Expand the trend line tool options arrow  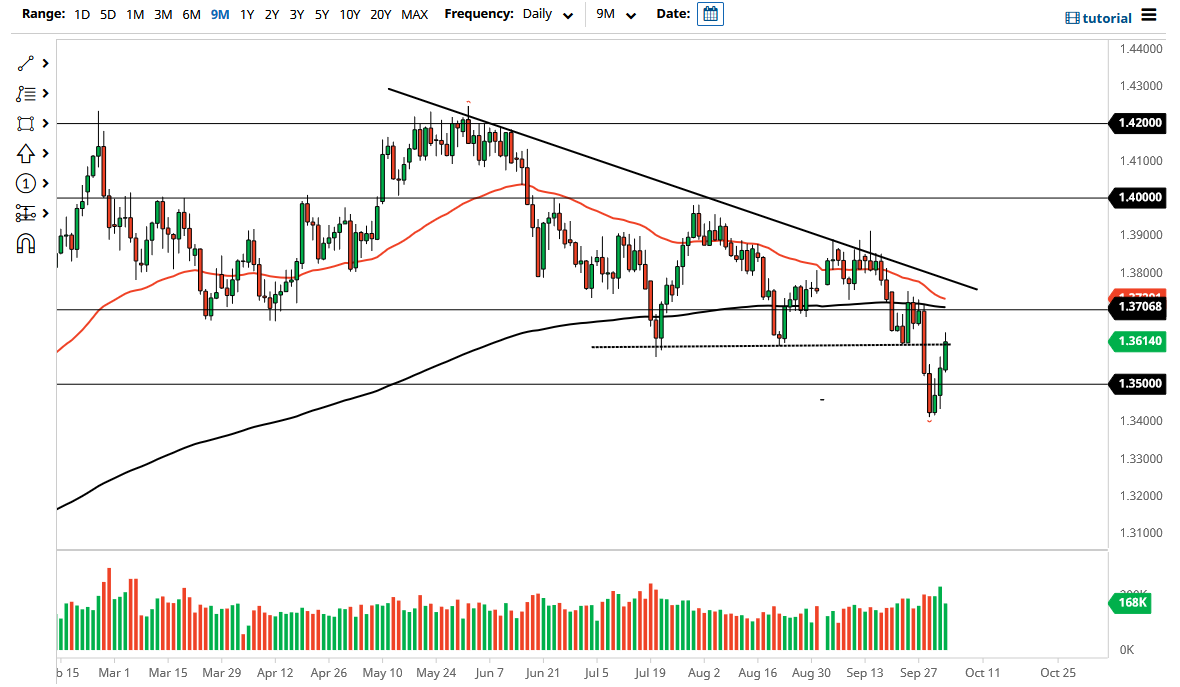pyautogui.click(x=45, y=63)
